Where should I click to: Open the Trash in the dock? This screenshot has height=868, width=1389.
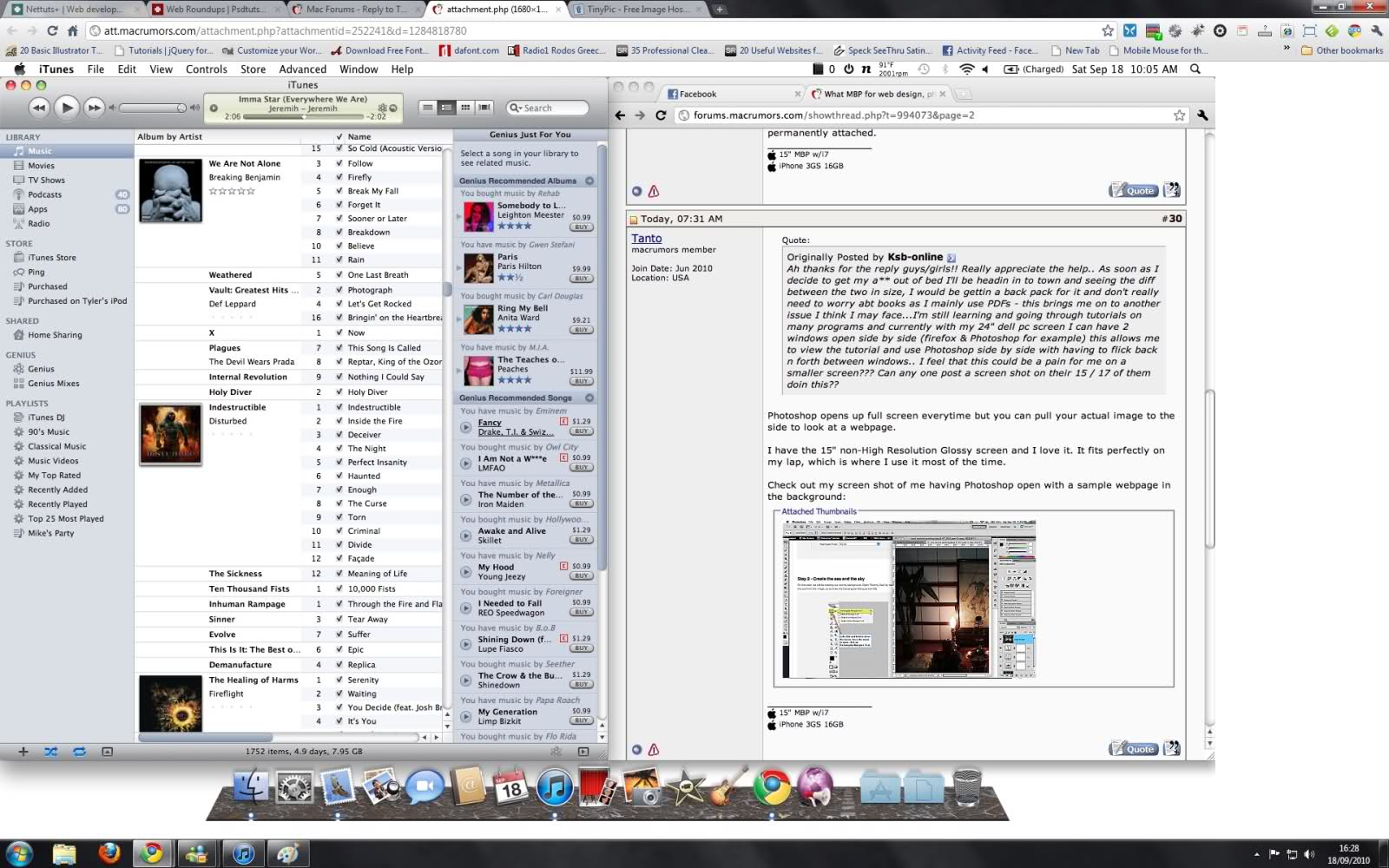967,788
